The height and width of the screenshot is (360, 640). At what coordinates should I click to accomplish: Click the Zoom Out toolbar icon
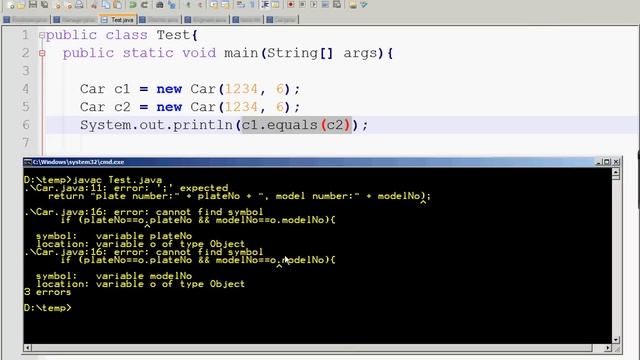point(200,4)
